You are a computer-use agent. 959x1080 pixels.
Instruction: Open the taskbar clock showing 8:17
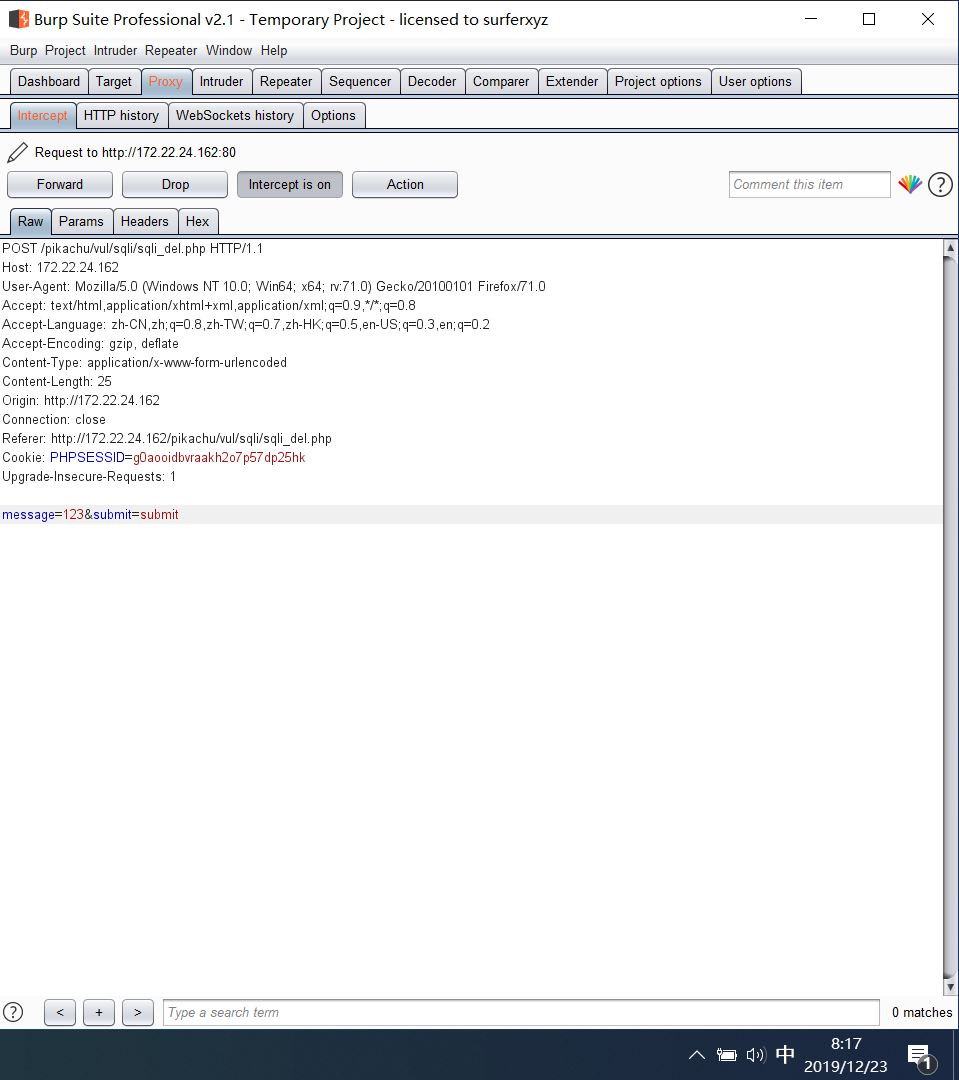[846, 1055]
